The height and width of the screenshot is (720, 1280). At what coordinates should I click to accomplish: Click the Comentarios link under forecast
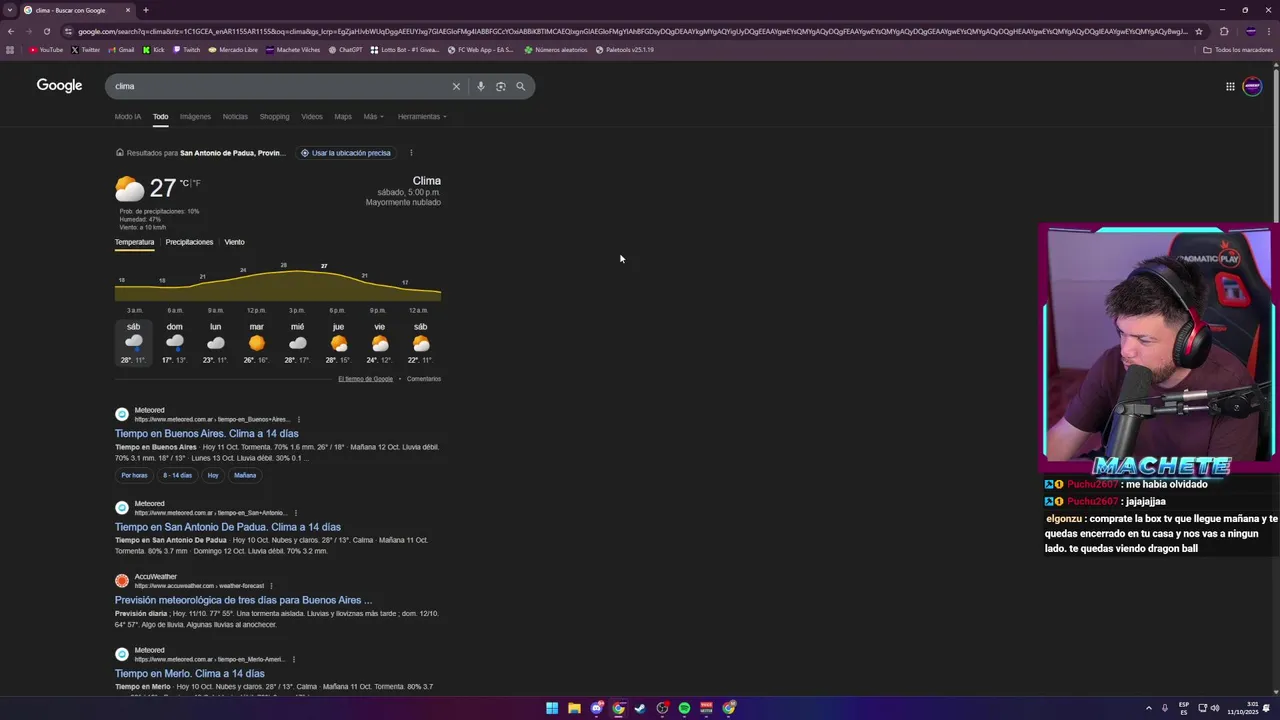coord(424,379)
